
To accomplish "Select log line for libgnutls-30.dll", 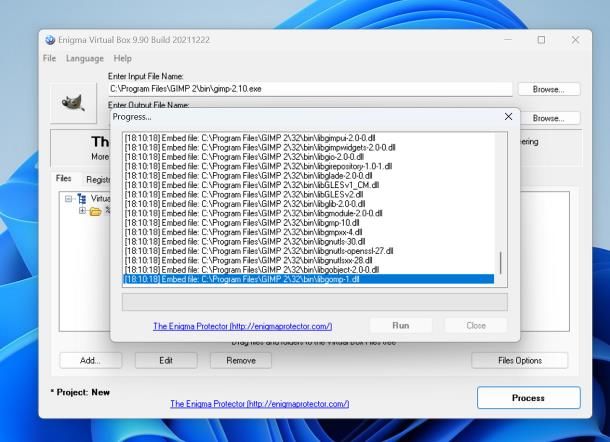I will tap(308, 242).
